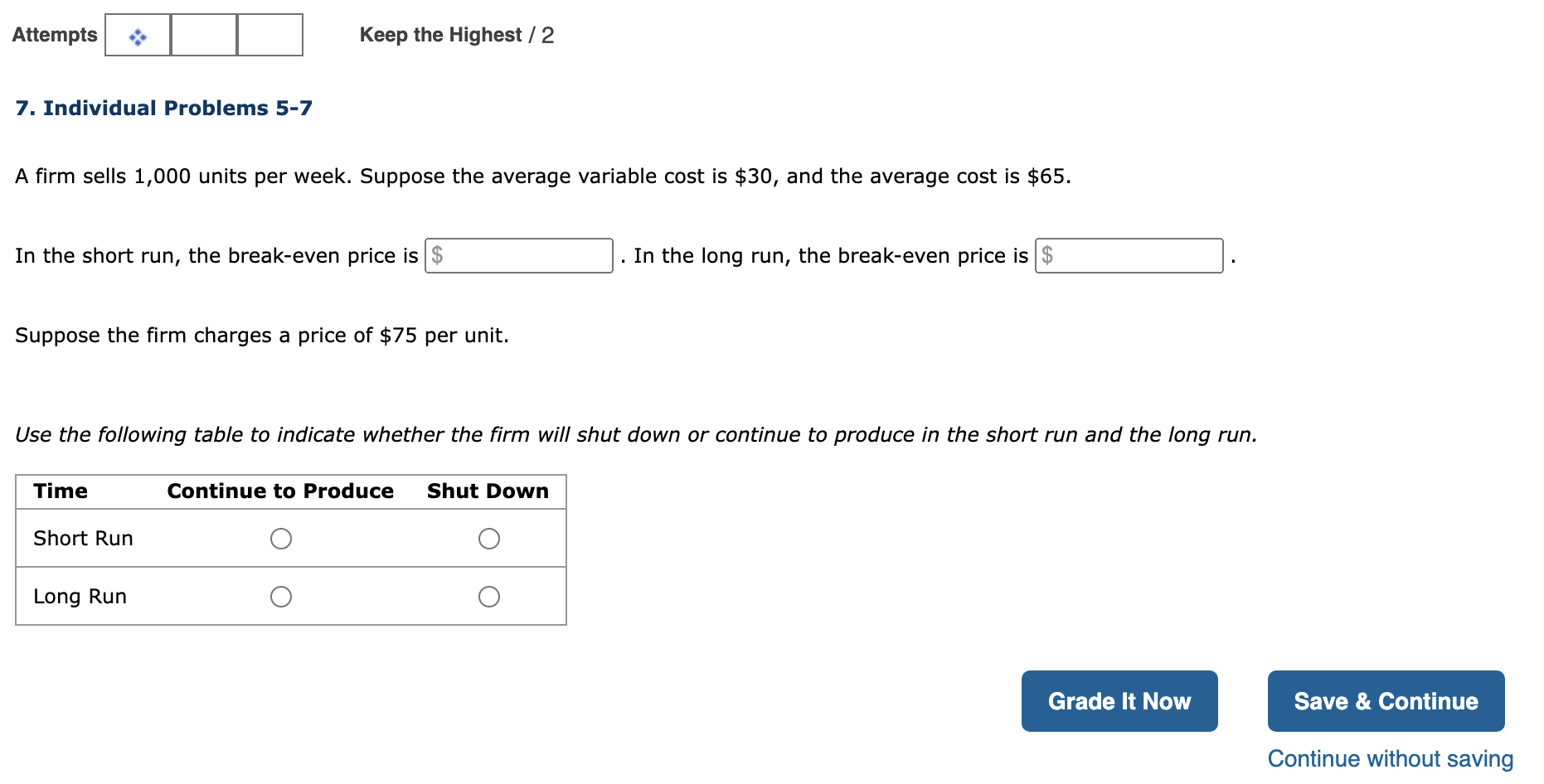Select Continue to Produce for Short Run
Viewport: 1544px width, 784px height.
[x=281, y=538]
